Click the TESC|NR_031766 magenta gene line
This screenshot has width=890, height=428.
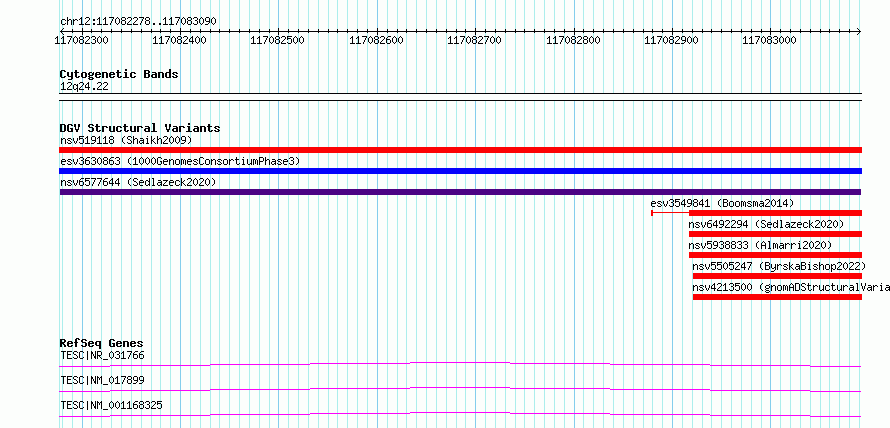(460, 364)
